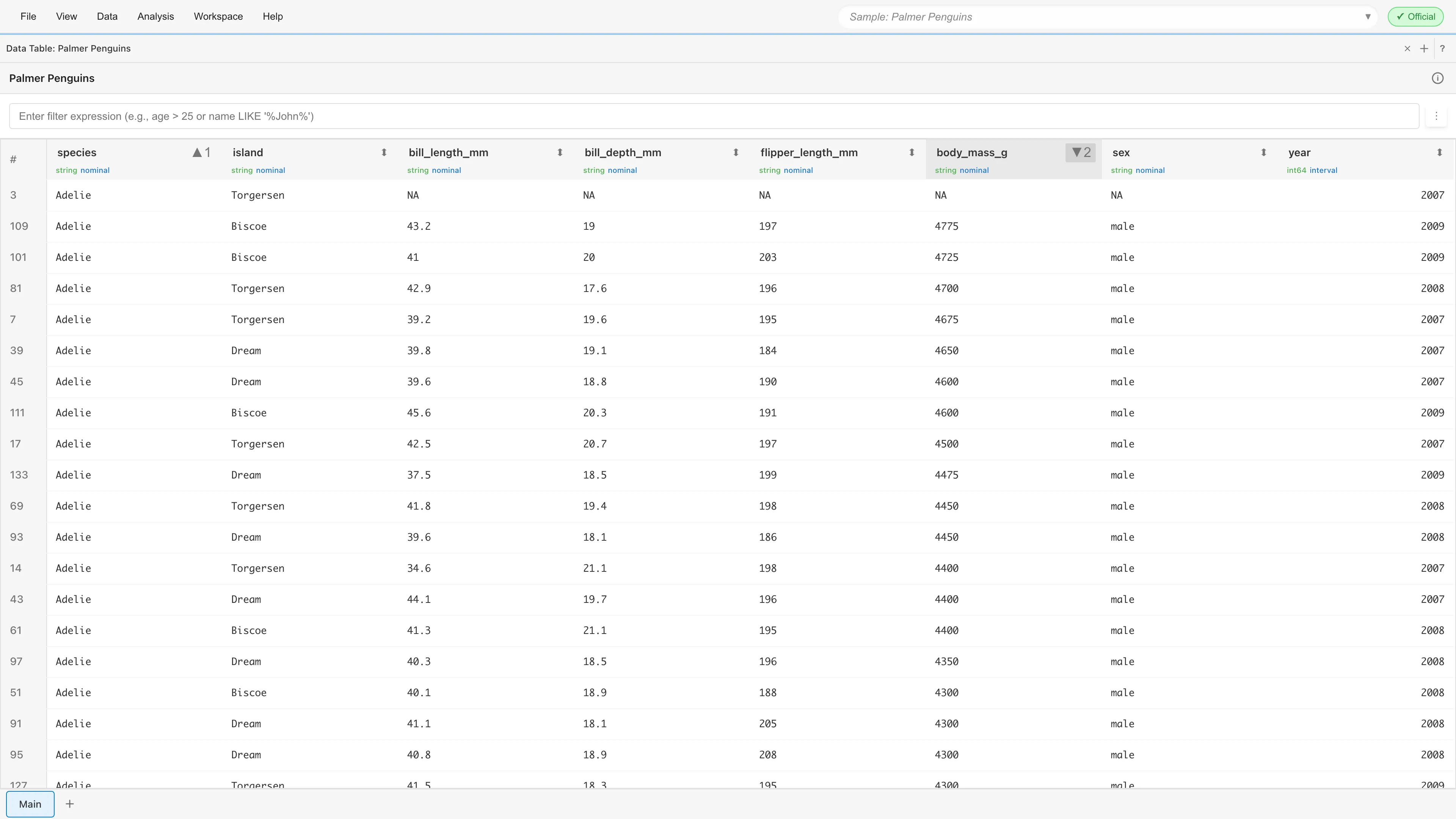
Task: Open the File menu
Action: (28, 16)
